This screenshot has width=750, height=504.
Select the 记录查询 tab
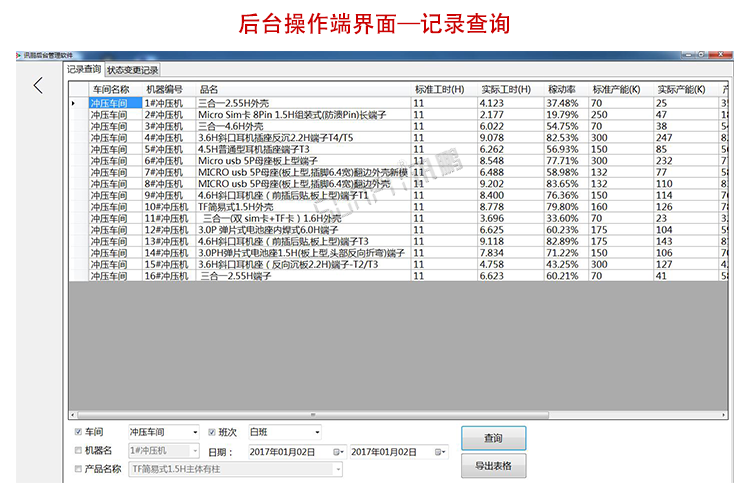[x=84, y=70]
